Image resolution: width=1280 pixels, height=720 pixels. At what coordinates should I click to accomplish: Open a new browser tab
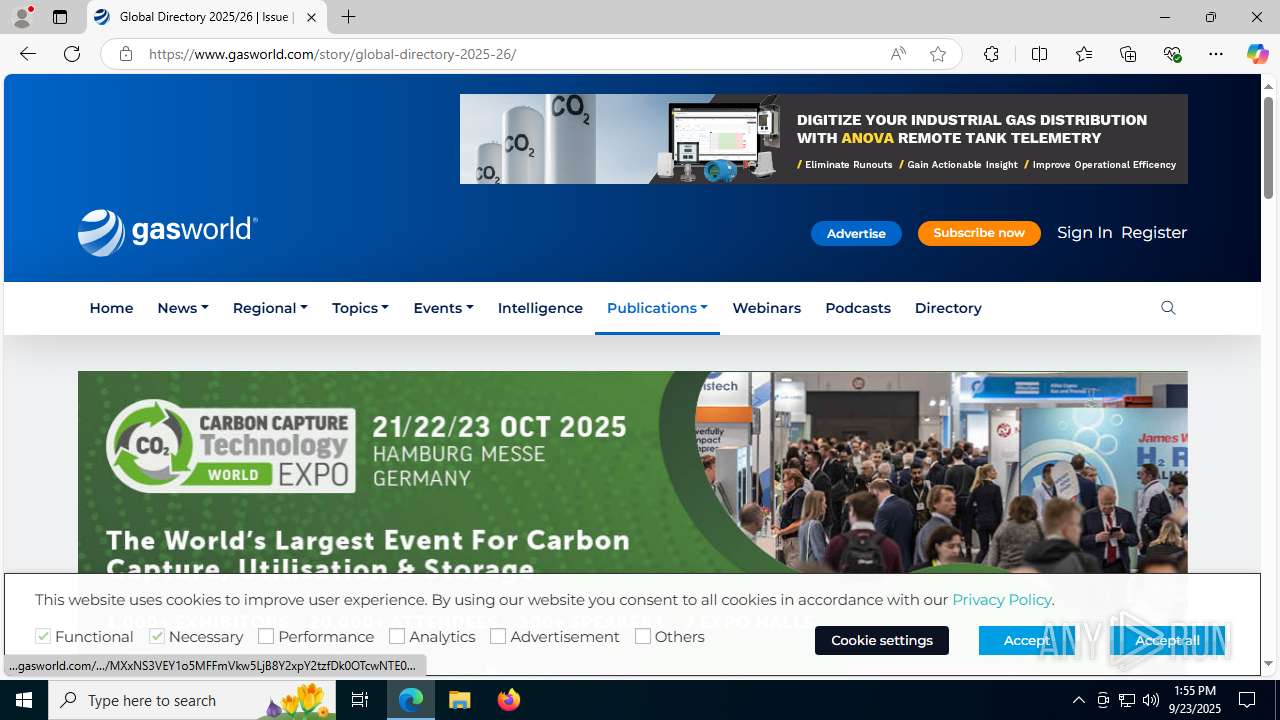(348, 17)
